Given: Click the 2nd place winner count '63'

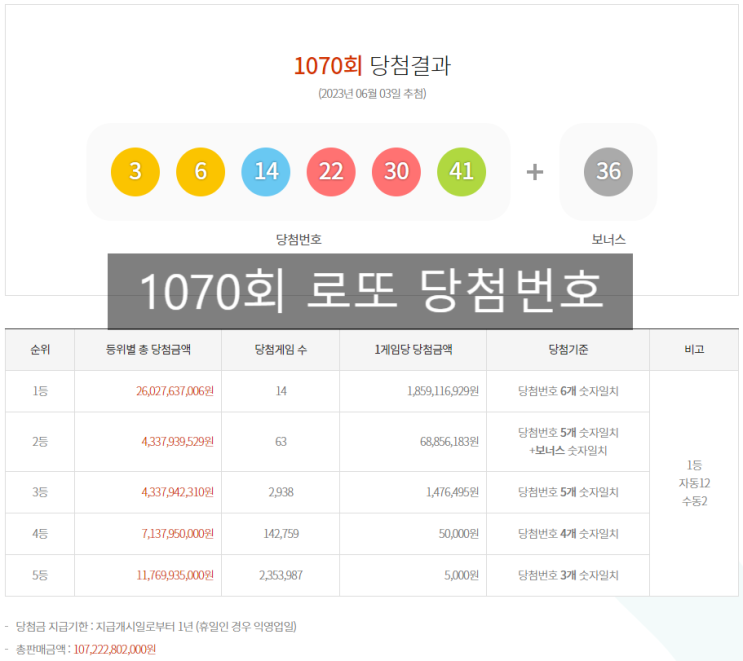Looking at the screenshot, I should pyautogui.click(x=281, y=442).
